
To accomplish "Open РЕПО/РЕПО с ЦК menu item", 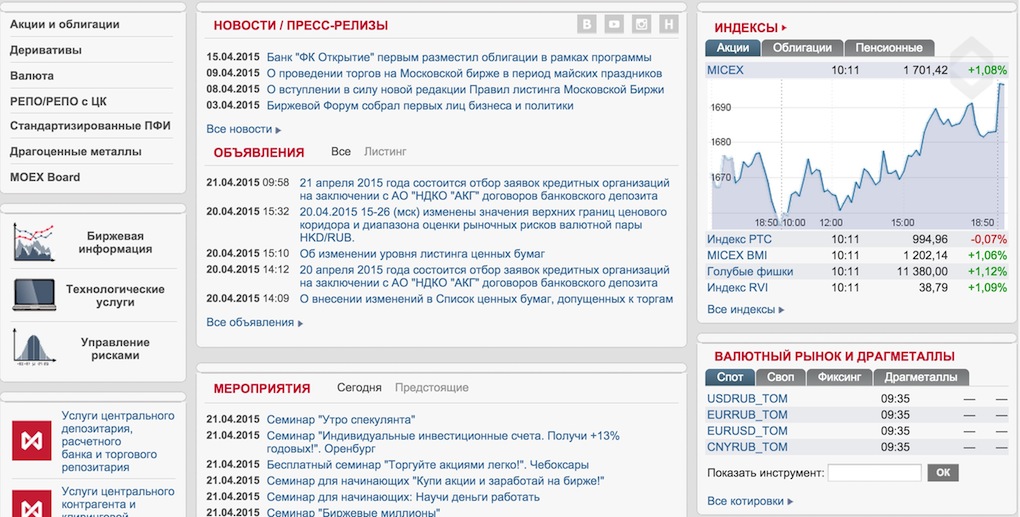I will tap(58, 101).
